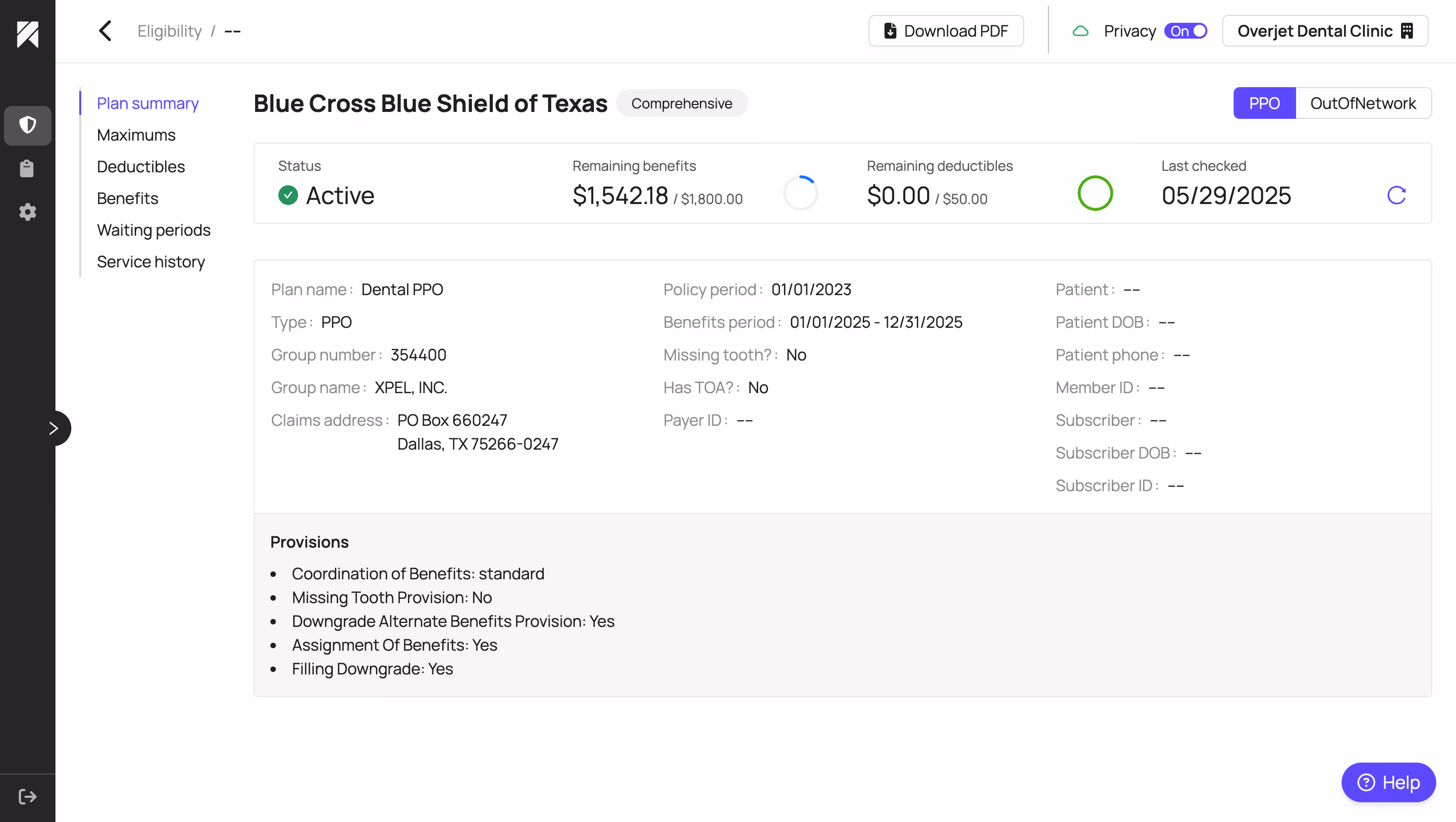Click the cloud sync status icon
Image resolution: width=1456 pixels, height=822 pixels.
pos(1080,31)
